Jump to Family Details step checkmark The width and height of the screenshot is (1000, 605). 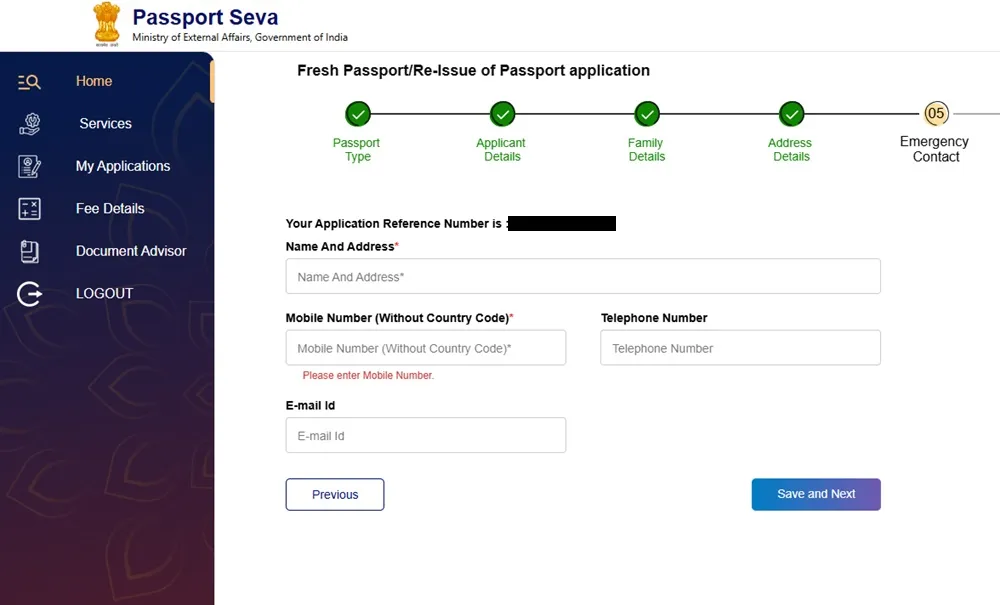pos(647,113)
